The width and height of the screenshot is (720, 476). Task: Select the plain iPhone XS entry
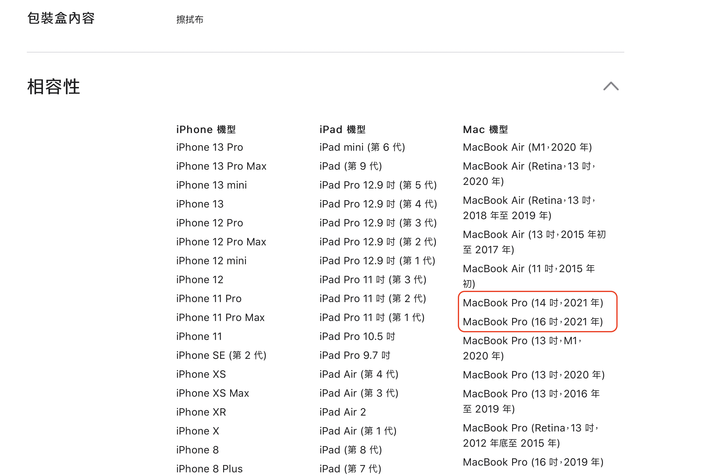click(201, 374)
